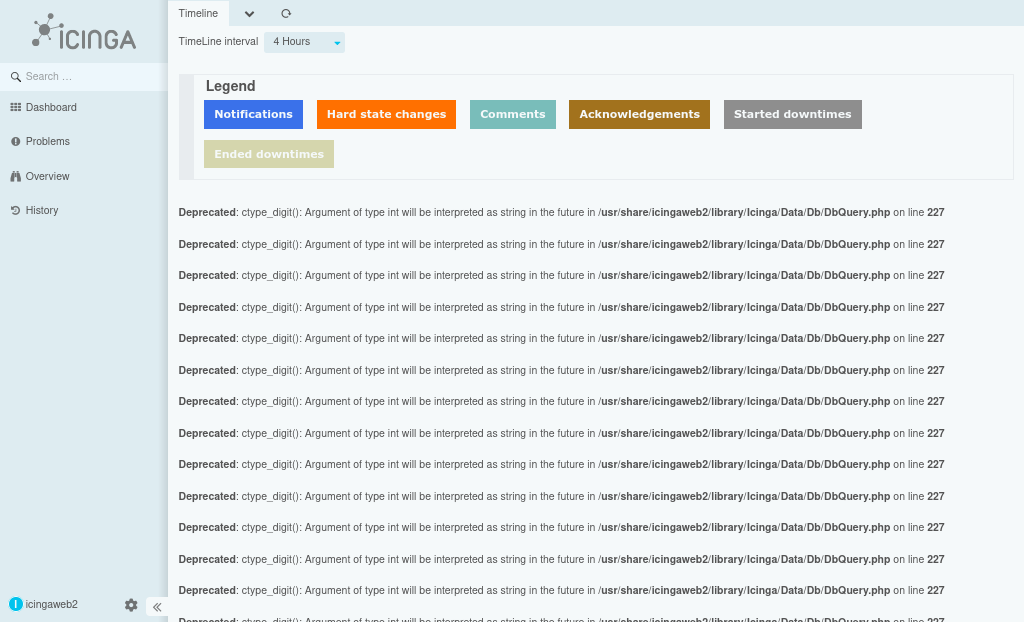Screen dimensions: 1024x622
Task: Open the 4 Hours interval dropdown
Action: pyautogui.click(x=304, y=42)
